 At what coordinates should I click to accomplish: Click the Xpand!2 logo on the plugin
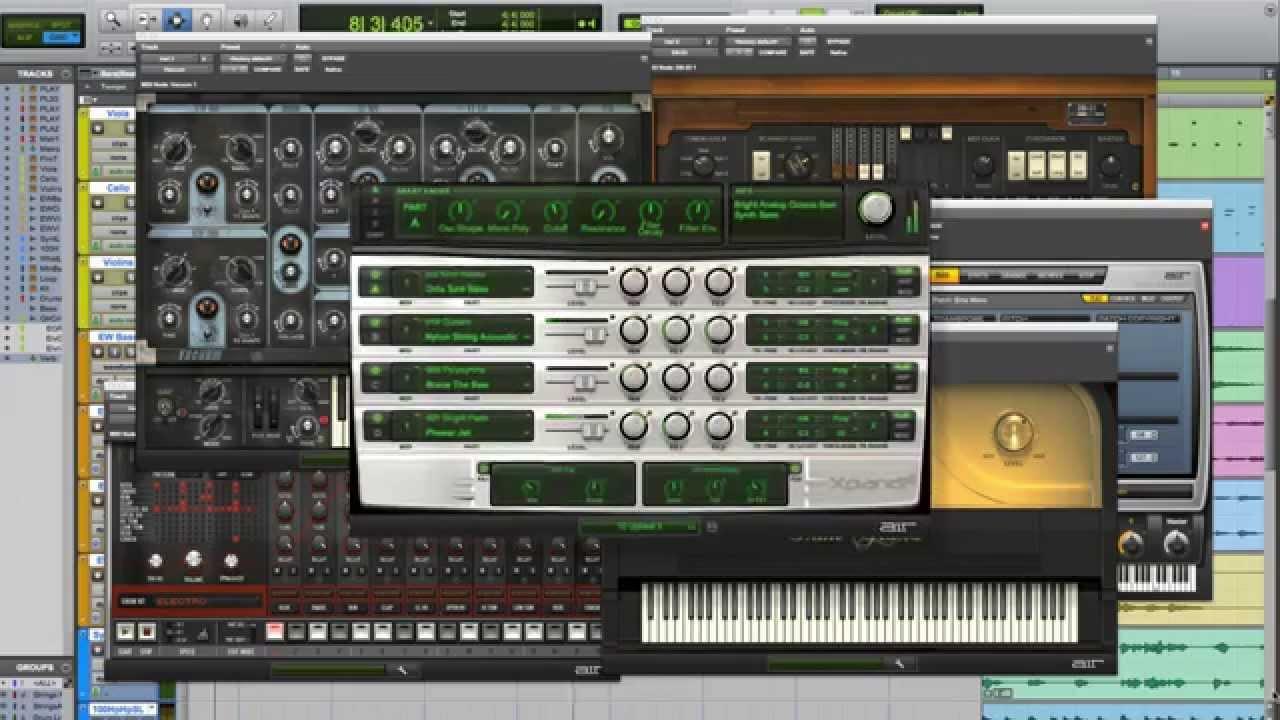[870, 484]
